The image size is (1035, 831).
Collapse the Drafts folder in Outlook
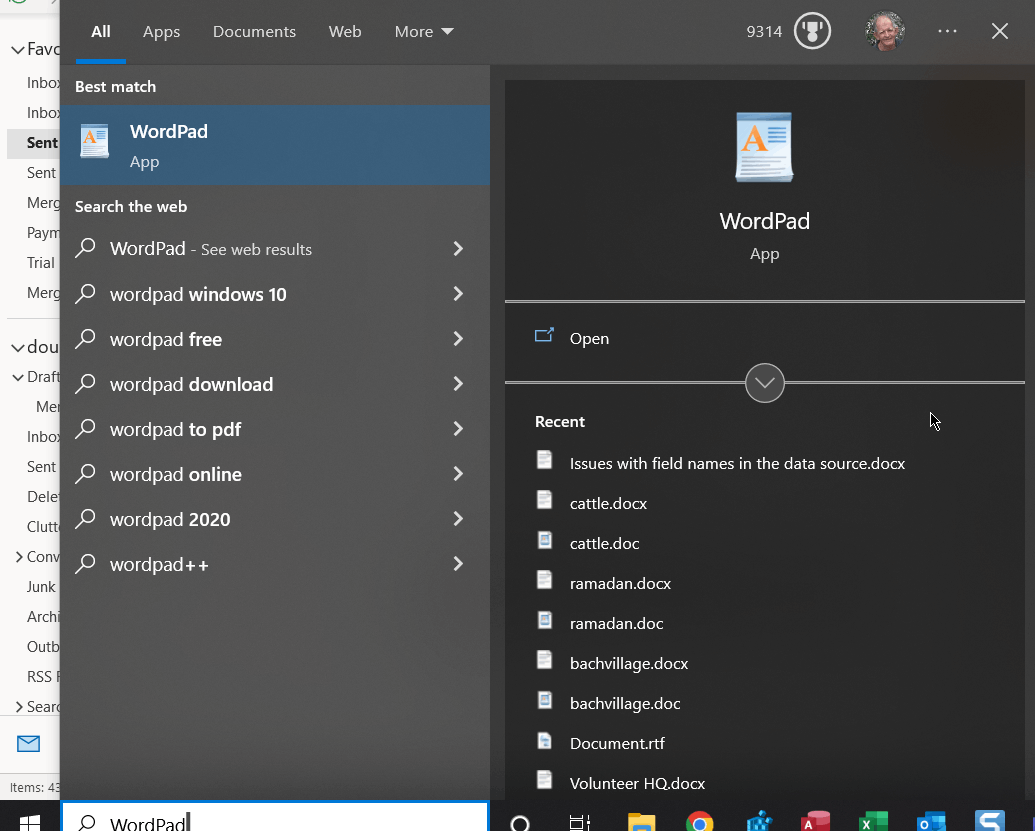point(18,378)
